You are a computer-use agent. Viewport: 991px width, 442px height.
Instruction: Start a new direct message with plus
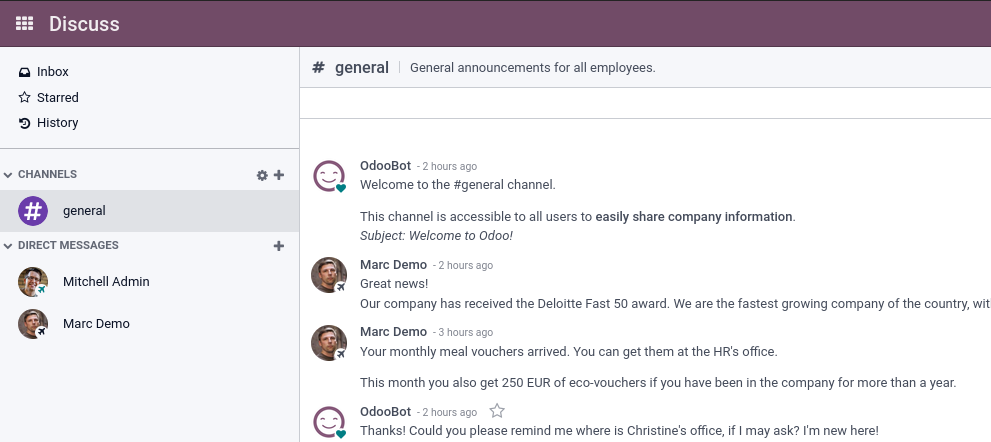[279, 246]
